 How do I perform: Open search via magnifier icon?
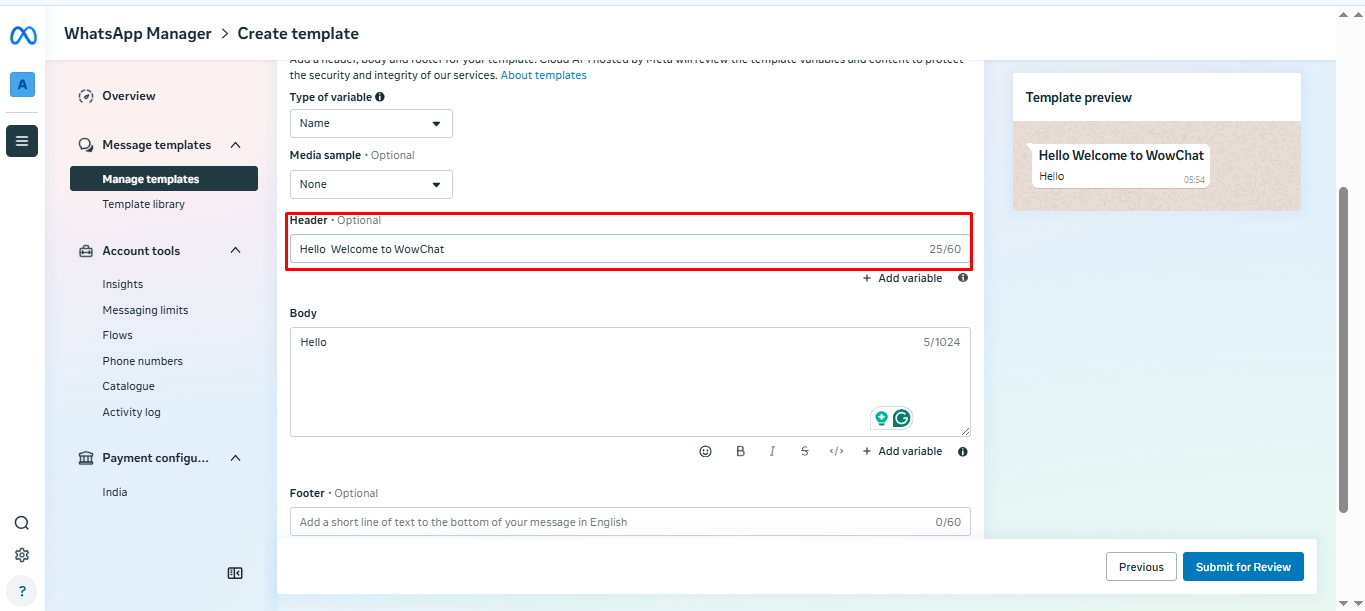coord(22,523)
